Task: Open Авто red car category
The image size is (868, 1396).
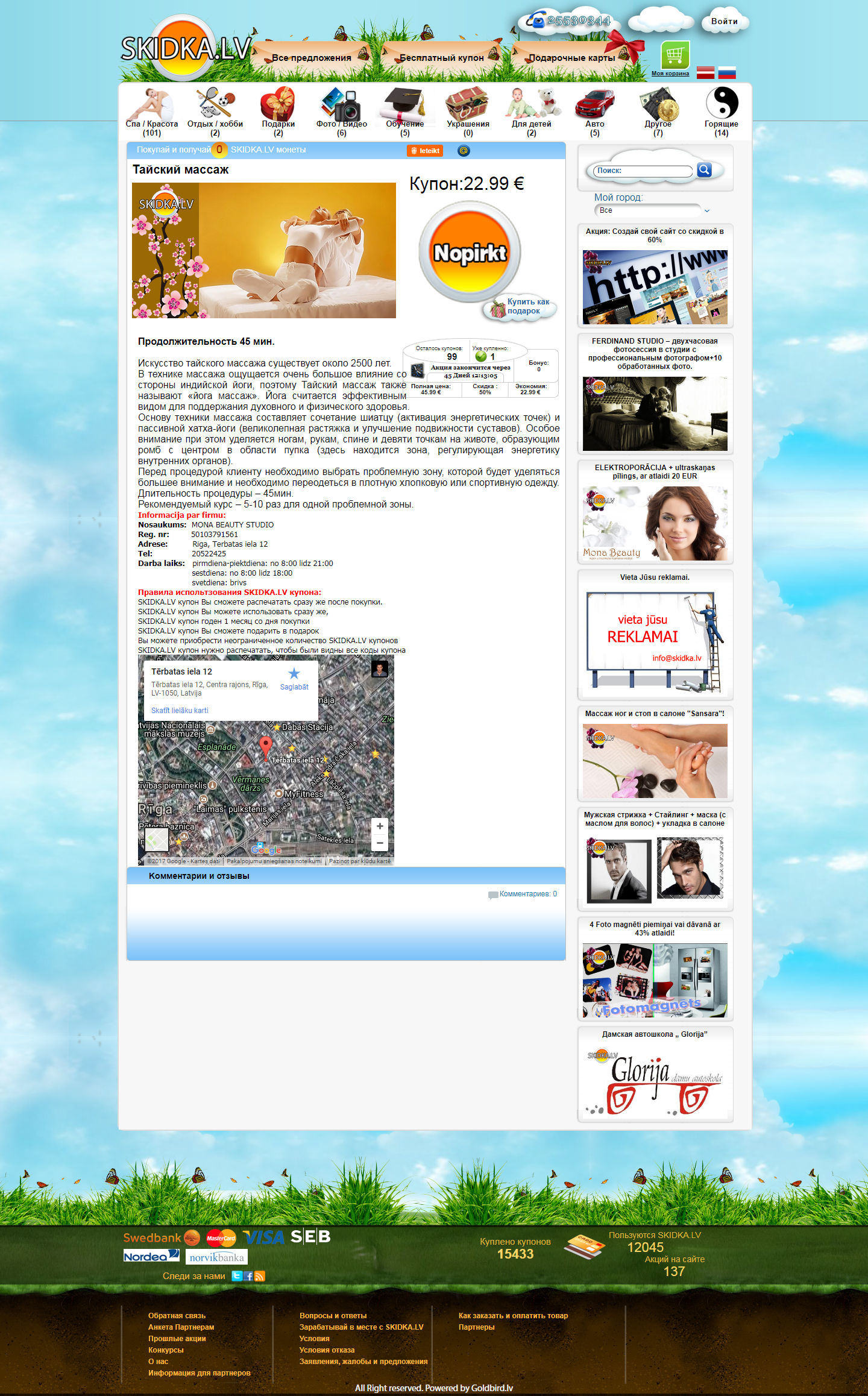Action: click(594, 104)
